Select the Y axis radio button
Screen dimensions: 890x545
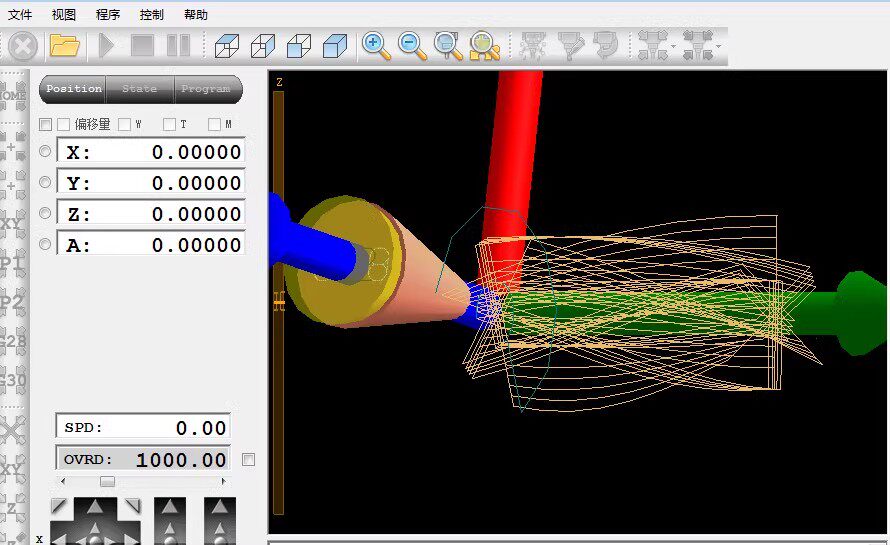[45, 182]
